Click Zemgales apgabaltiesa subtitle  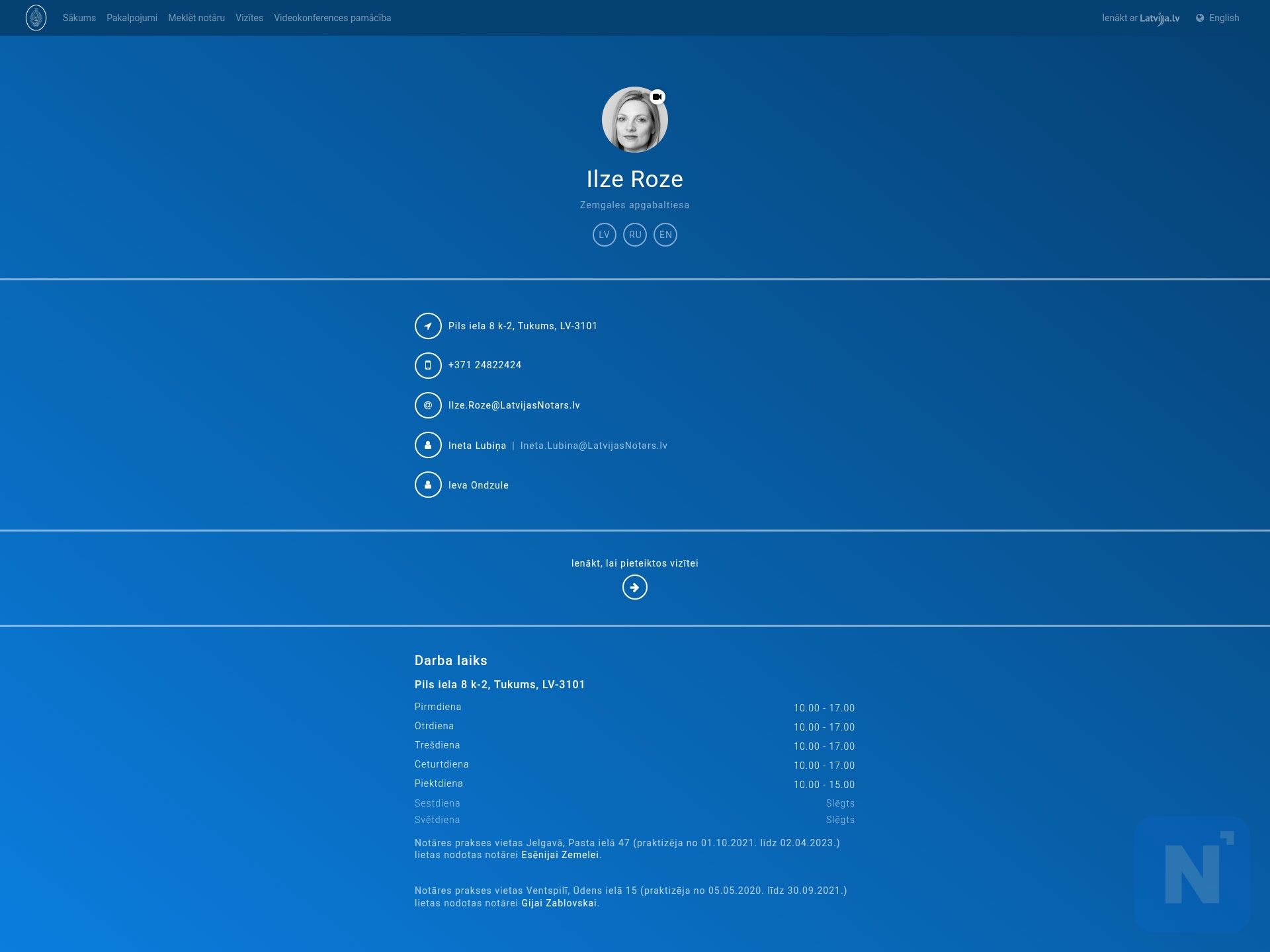tap(635, 205)
